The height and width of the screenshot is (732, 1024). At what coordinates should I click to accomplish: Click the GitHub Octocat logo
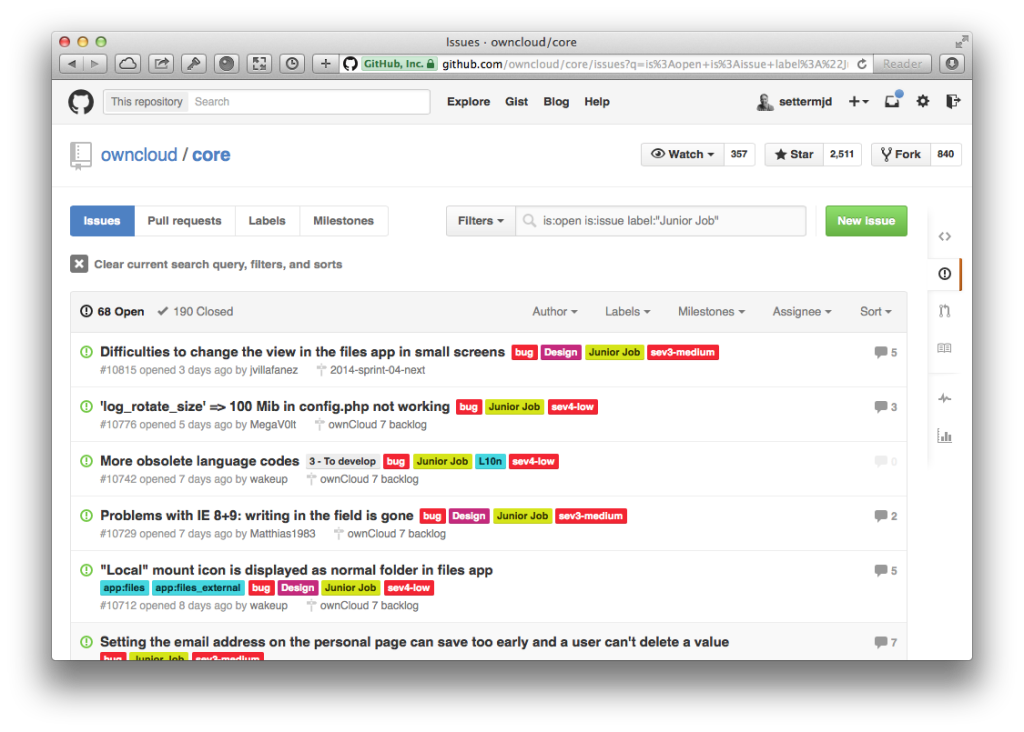click(81, 102)
